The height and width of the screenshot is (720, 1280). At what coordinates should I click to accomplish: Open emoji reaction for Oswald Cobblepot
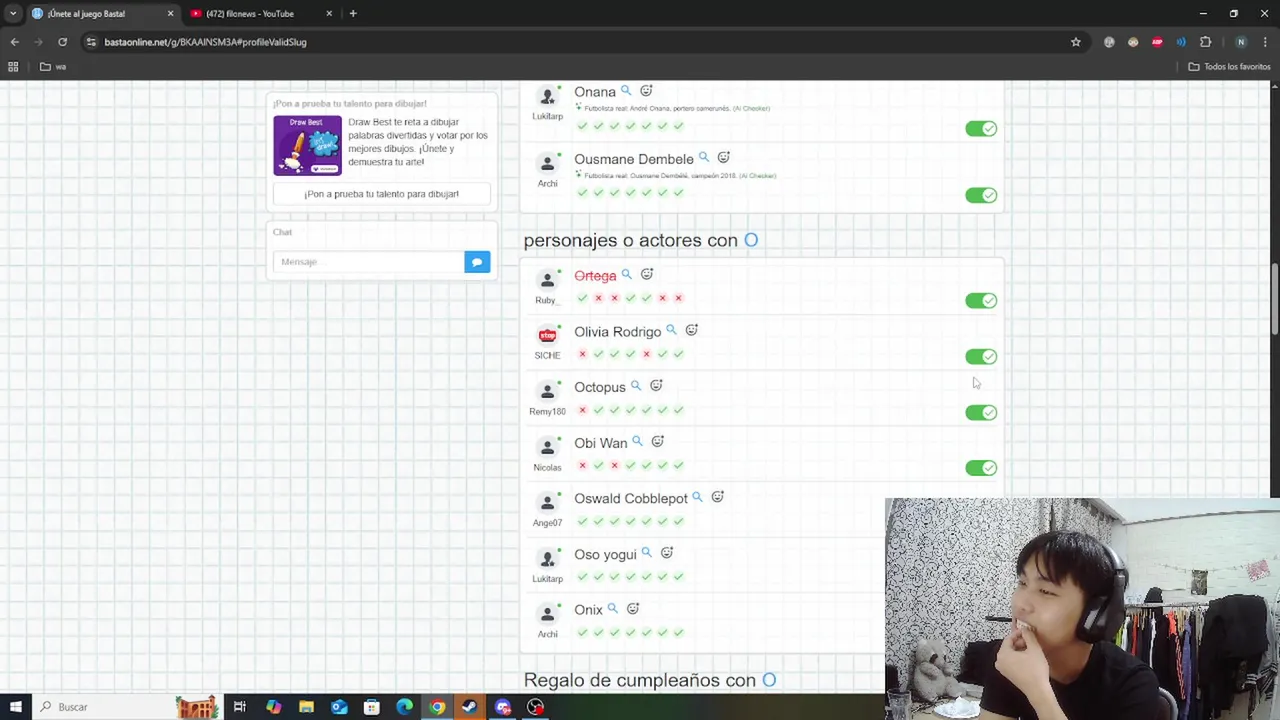[x=717, y=497]
